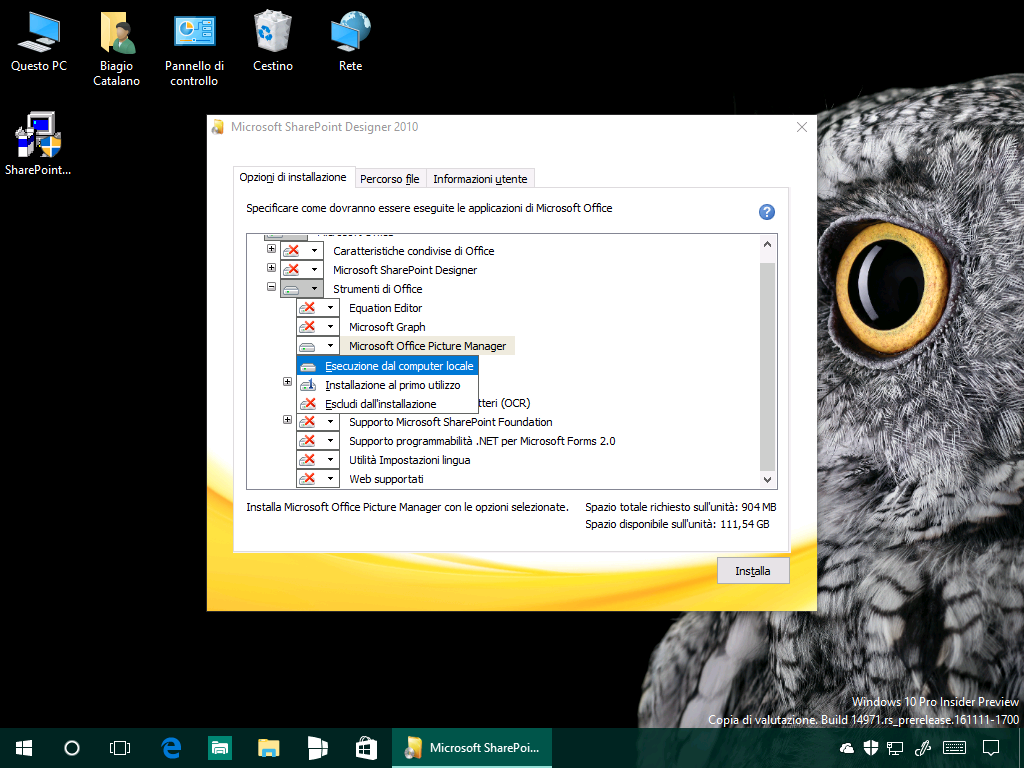Click Windows Defender shield tray icon

[x=871, y=748]
